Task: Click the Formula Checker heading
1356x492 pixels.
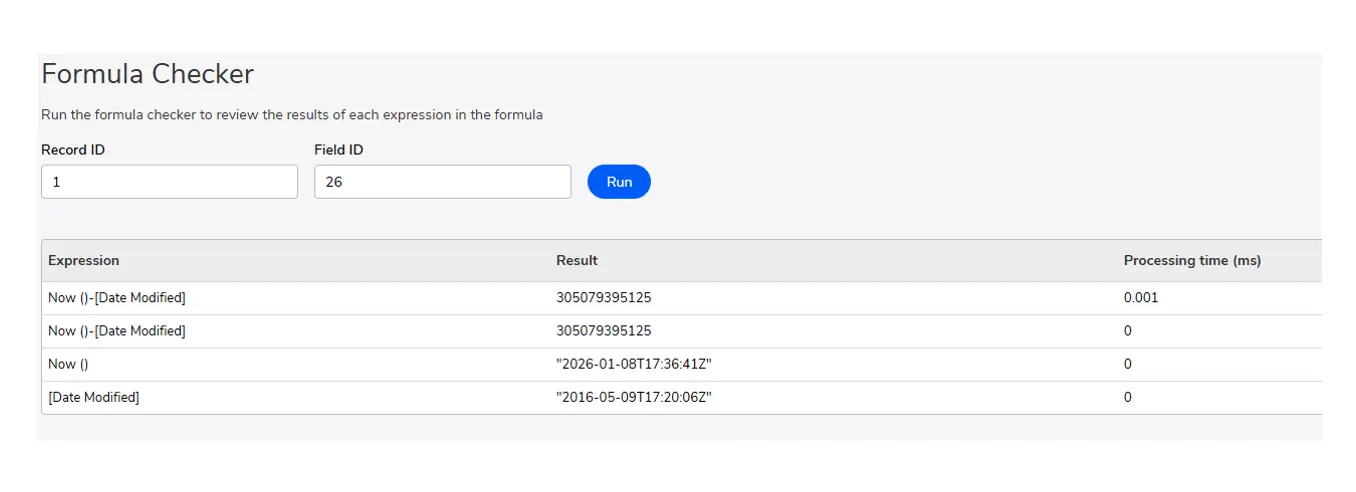Action: tap(148, 74)
